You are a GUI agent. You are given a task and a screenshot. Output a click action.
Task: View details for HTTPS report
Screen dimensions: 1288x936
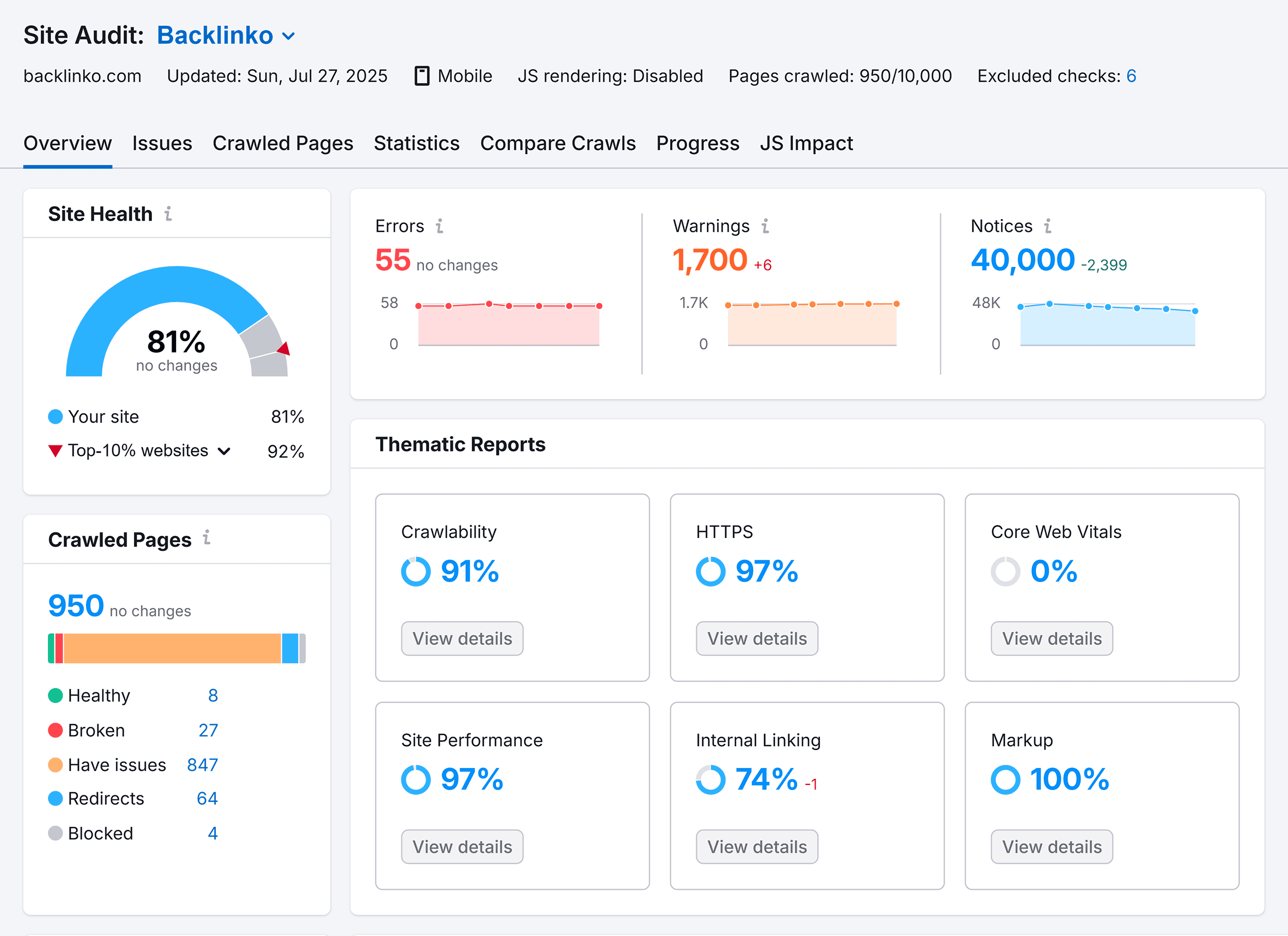(757, 638)
